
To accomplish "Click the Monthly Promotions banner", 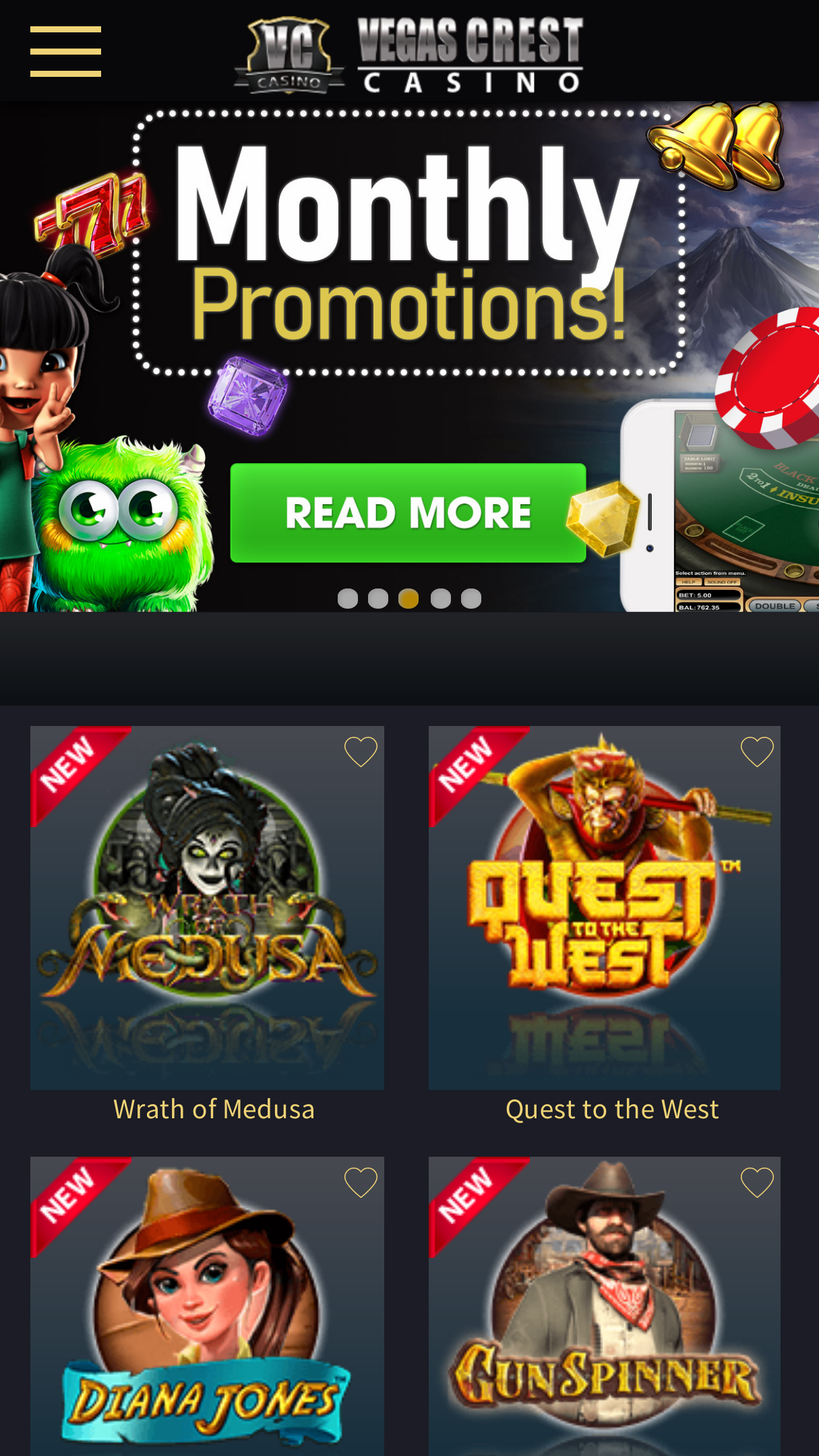I will point(409,357).
